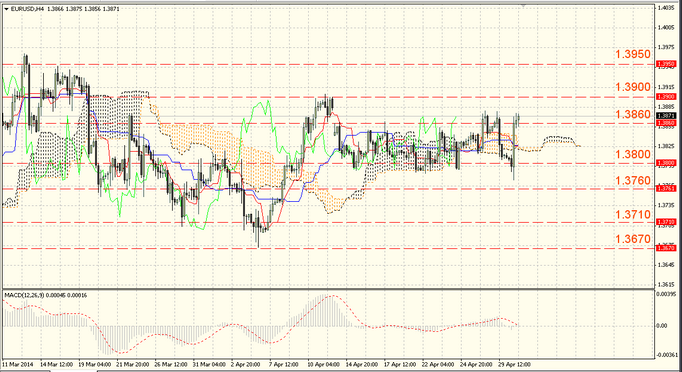Click the MACD scale value 0.00395
The width and height of the screenshot is (682, 372).
pyautogui.click(x=666, y=294)
